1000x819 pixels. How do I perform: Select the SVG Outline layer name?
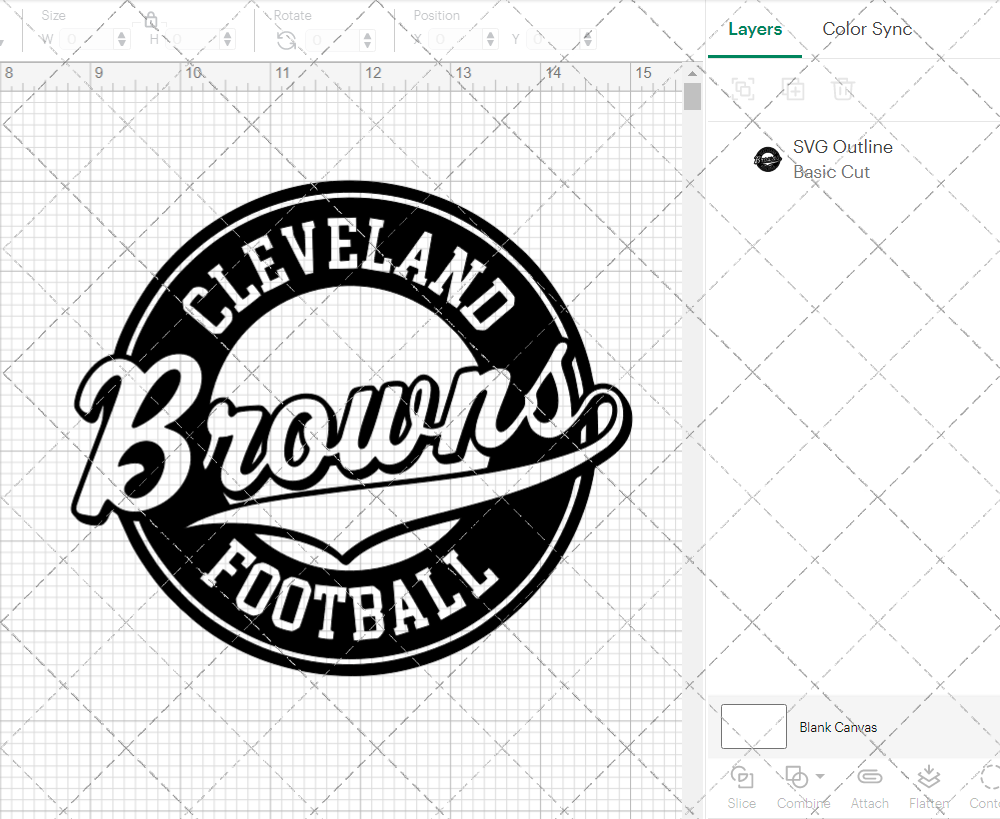[842, 147]
